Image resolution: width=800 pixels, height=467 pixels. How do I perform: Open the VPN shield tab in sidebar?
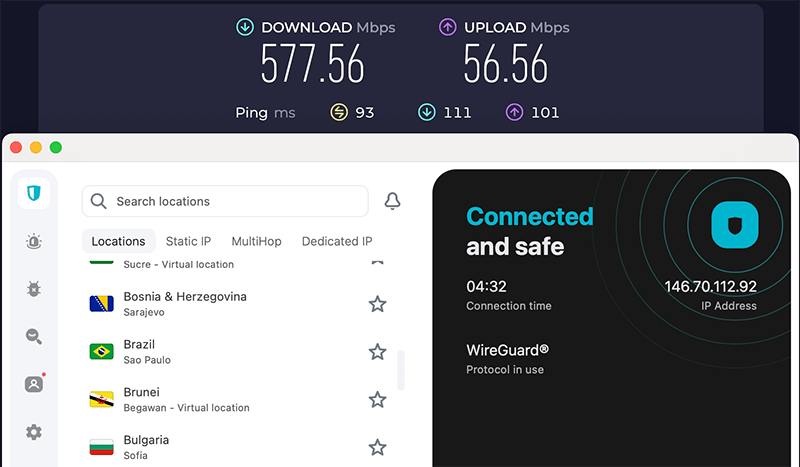click(x=34, y=193)
